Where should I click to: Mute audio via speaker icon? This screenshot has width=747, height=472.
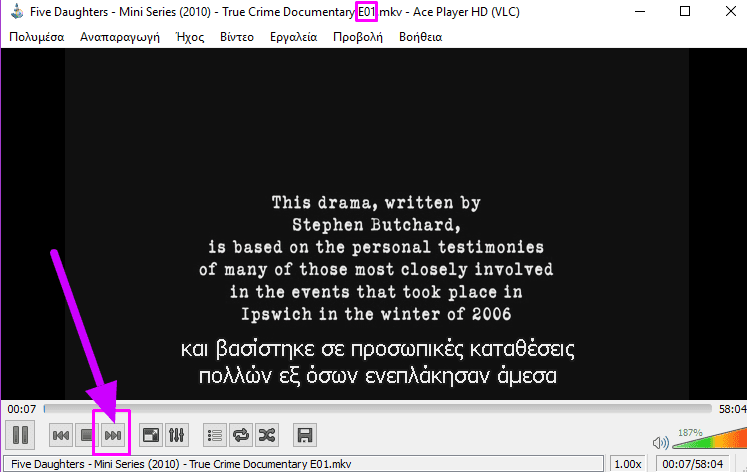click(660, 443)
